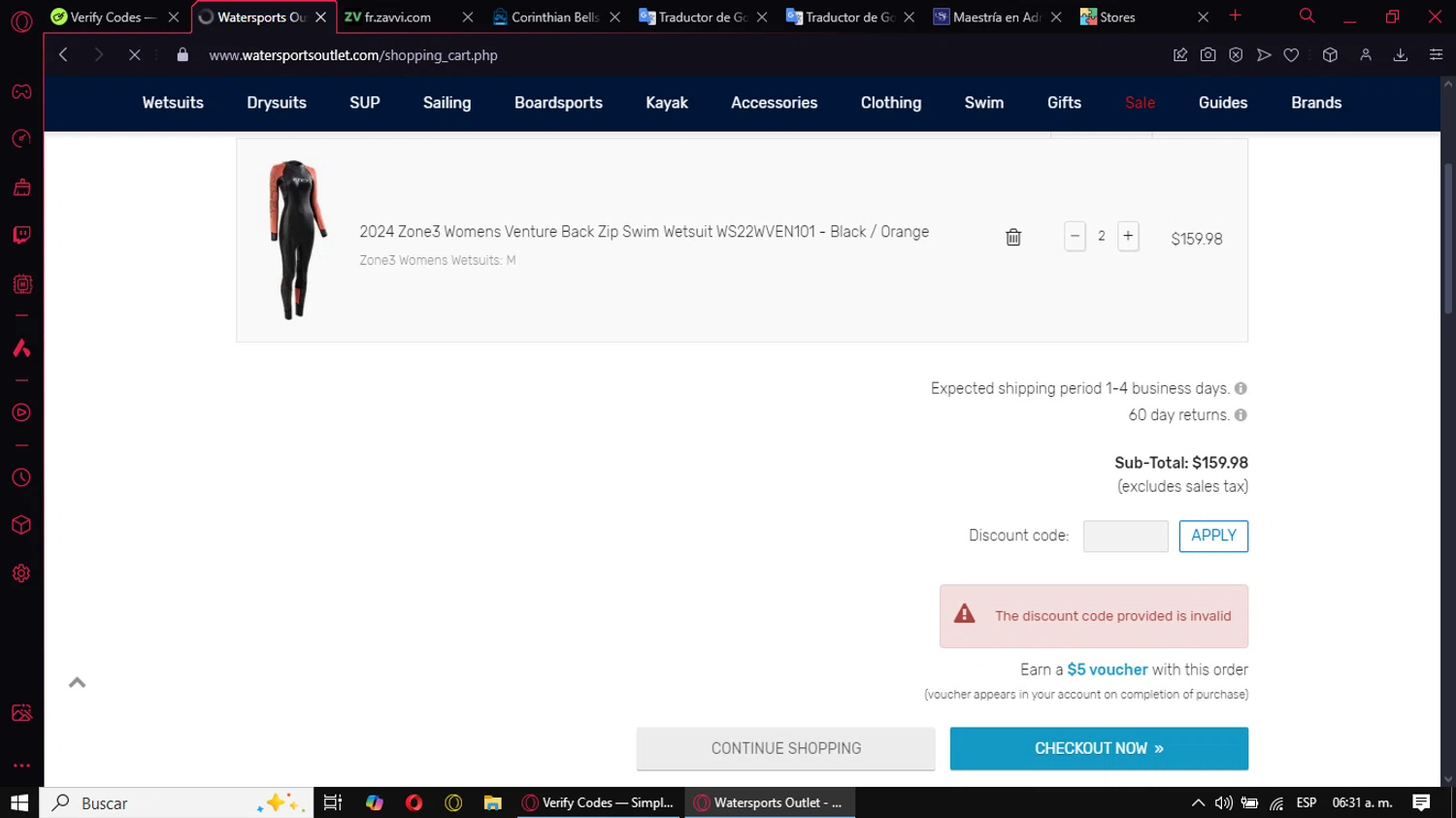Open Extensions cube icon in sidebar
The image size is (1456, 818).
click(x=21, y=525)
